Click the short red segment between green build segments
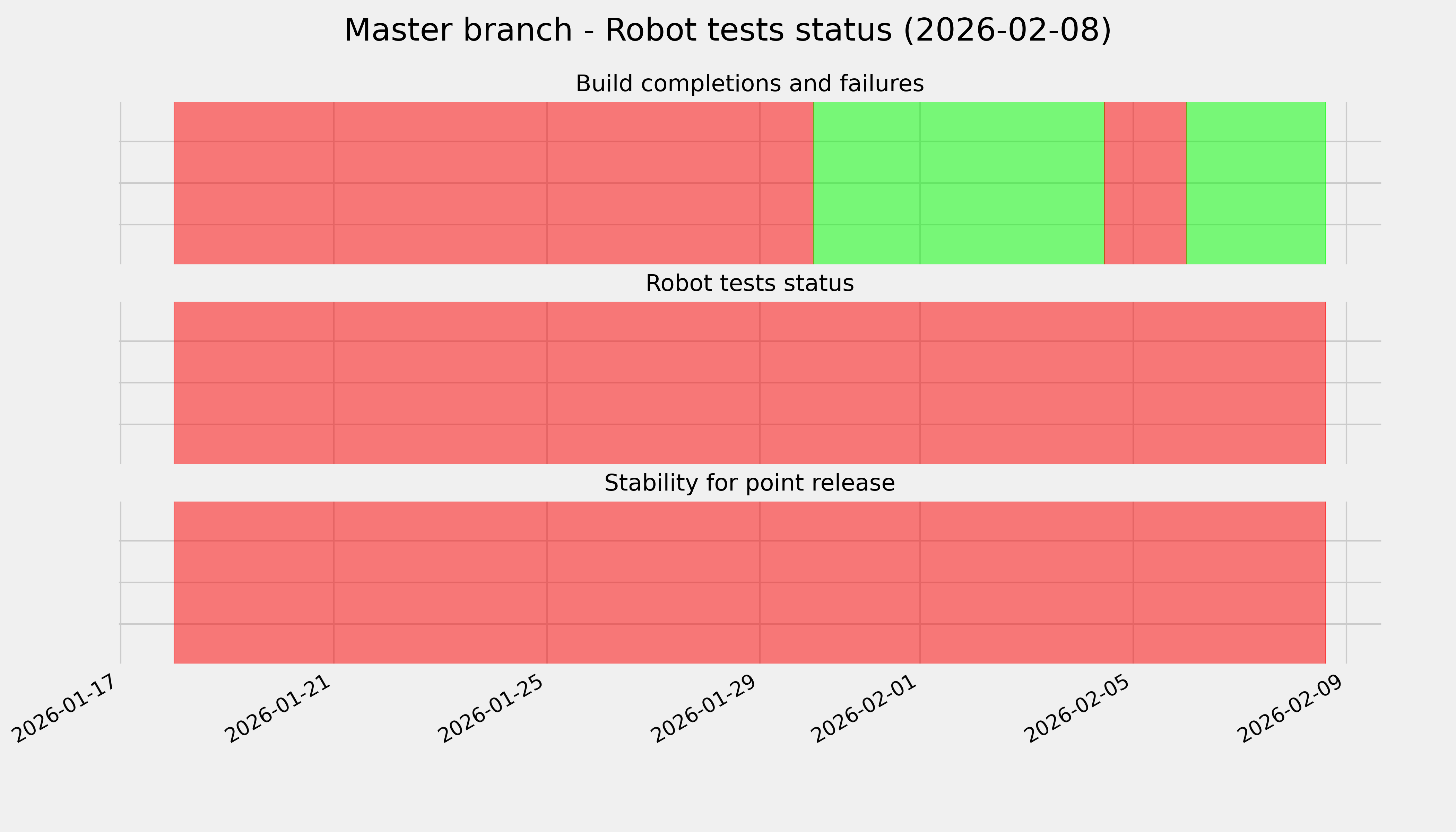 [1145, 183]
